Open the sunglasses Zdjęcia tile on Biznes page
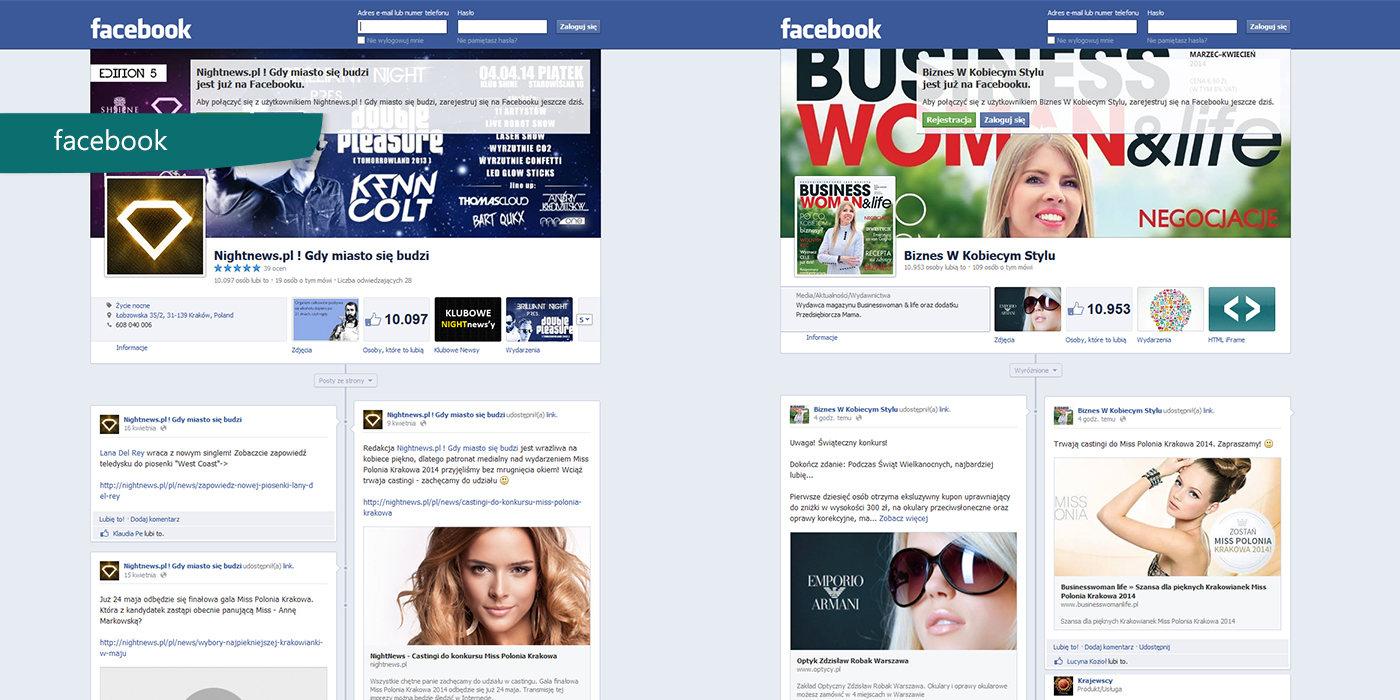The image size is (1400, 700). click(x=1027, y=309)
